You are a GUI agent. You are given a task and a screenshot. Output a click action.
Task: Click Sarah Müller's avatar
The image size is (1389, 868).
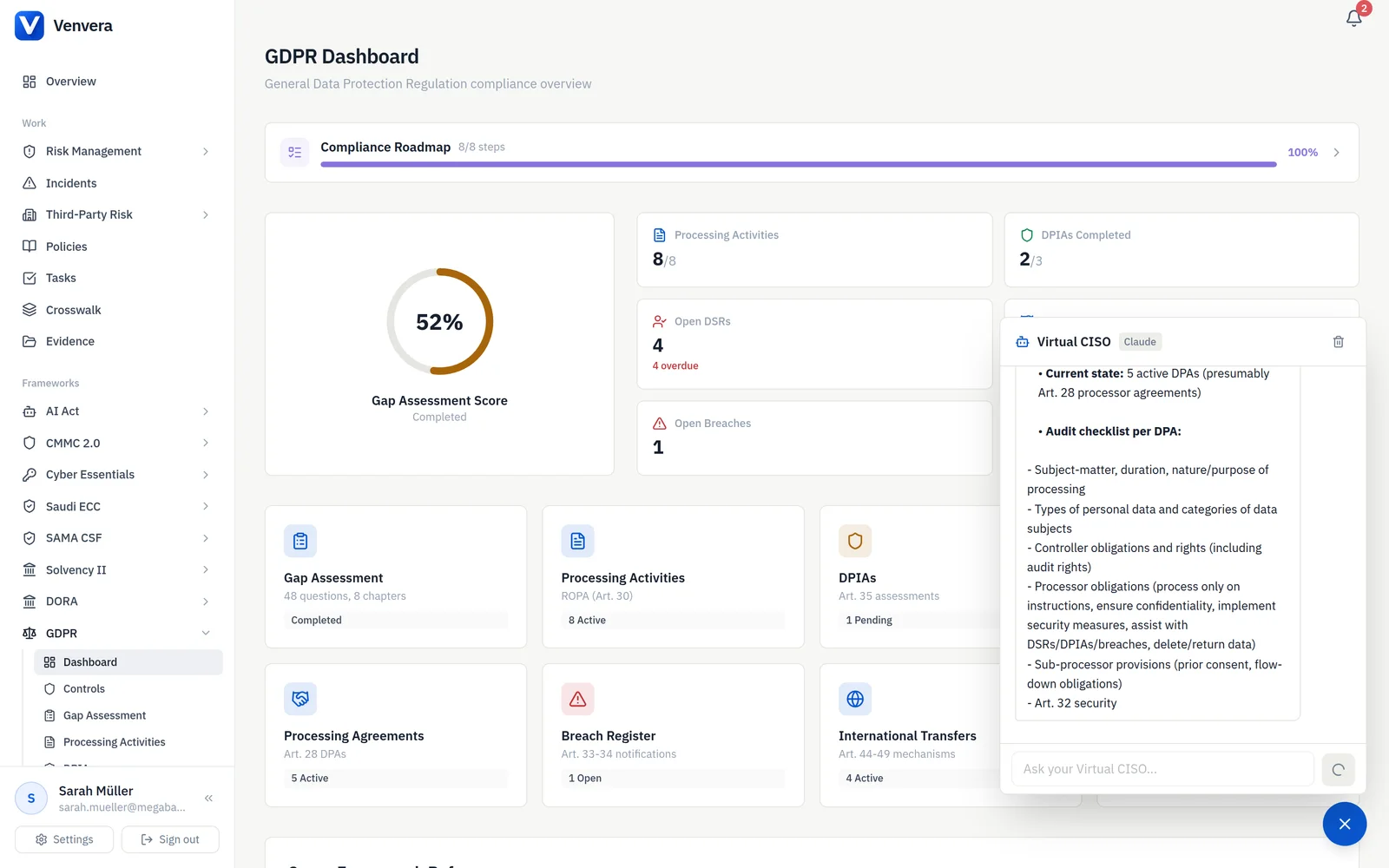point(31,798)
